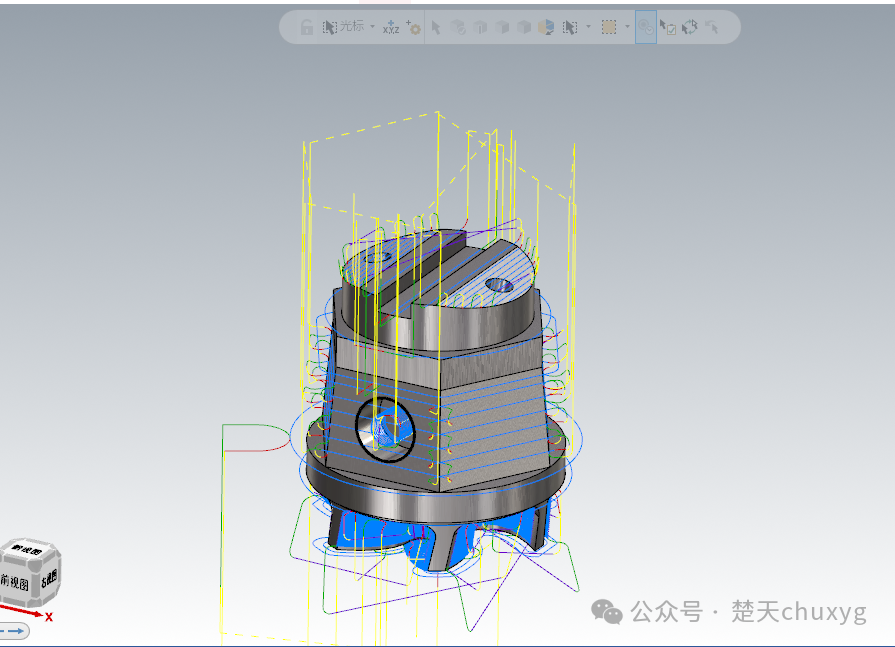895x647 pixels.
Task: Click the unlock padlock icon in selection bar
Action: coord(307,27)
